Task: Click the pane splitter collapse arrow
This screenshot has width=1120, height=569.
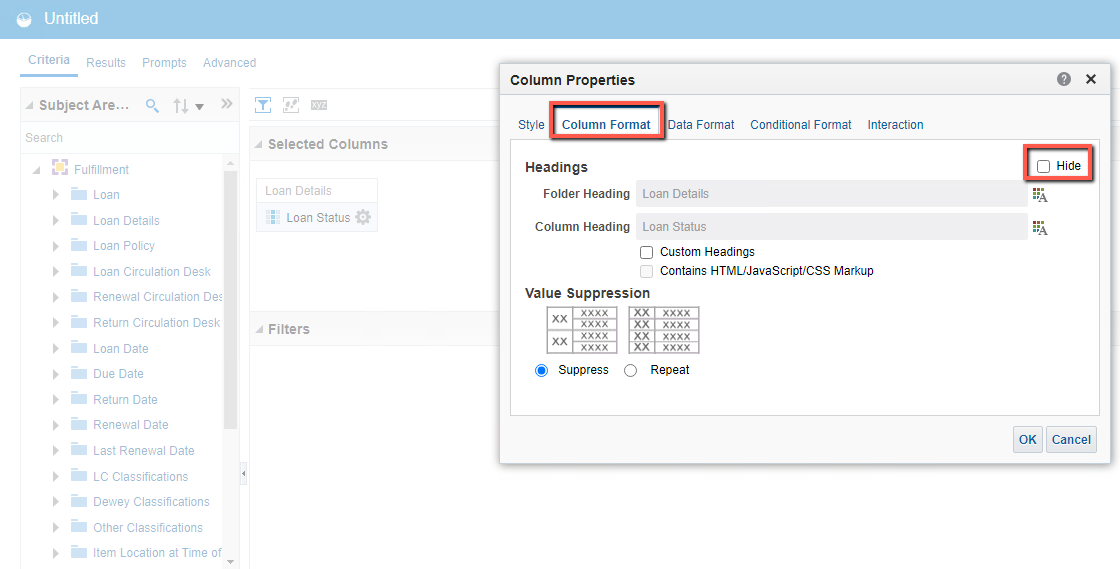Action: click(x=244, y=473)
